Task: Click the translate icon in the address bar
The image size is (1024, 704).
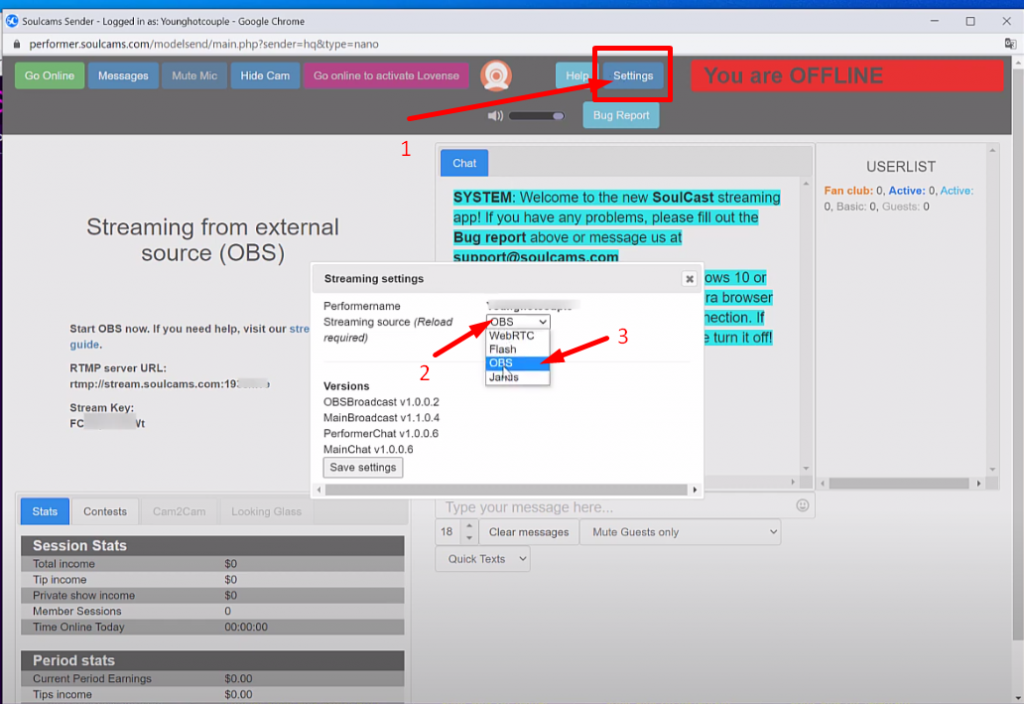Action: 1010,44
